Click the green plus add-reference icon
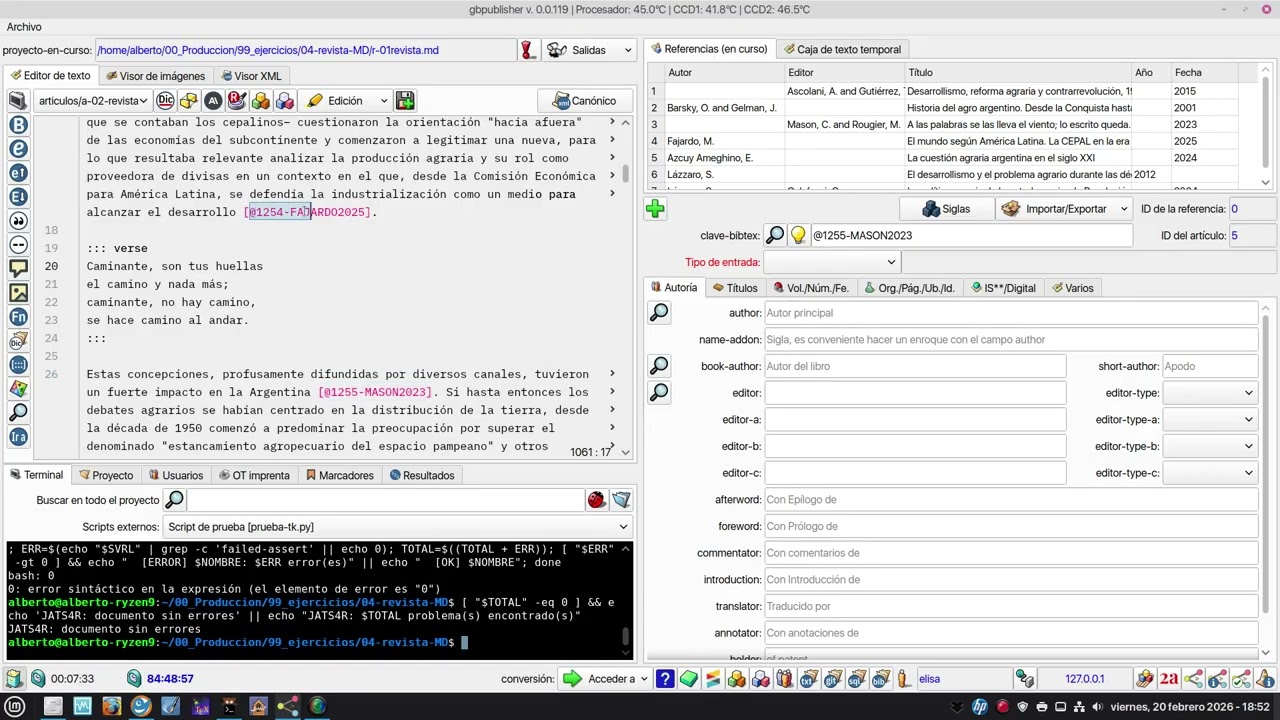Screen dimensions: 1280x720 click(x=655, y=209)
